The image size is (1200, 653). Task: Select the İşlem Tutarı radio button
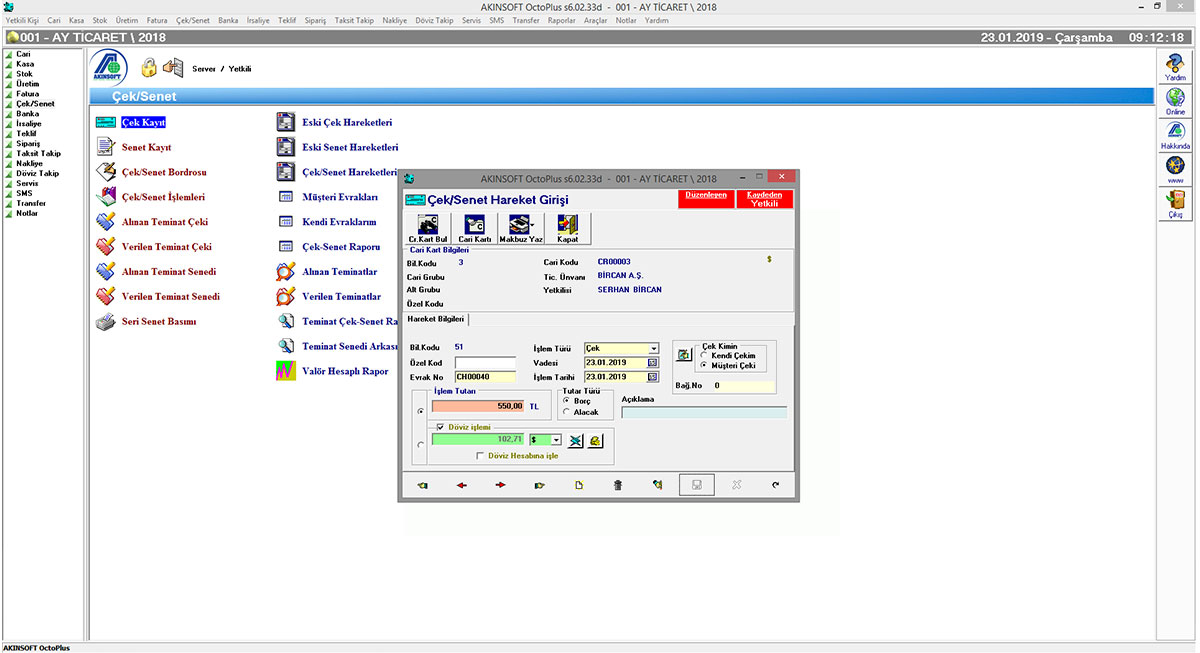coord(419,410)
